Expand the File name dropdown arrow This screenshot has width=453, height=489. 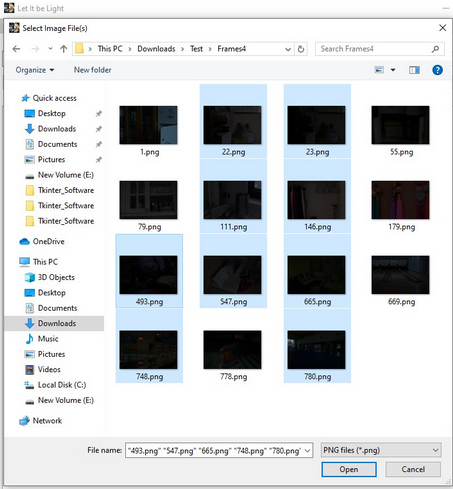pyautogui.click(x=308, y=451)
